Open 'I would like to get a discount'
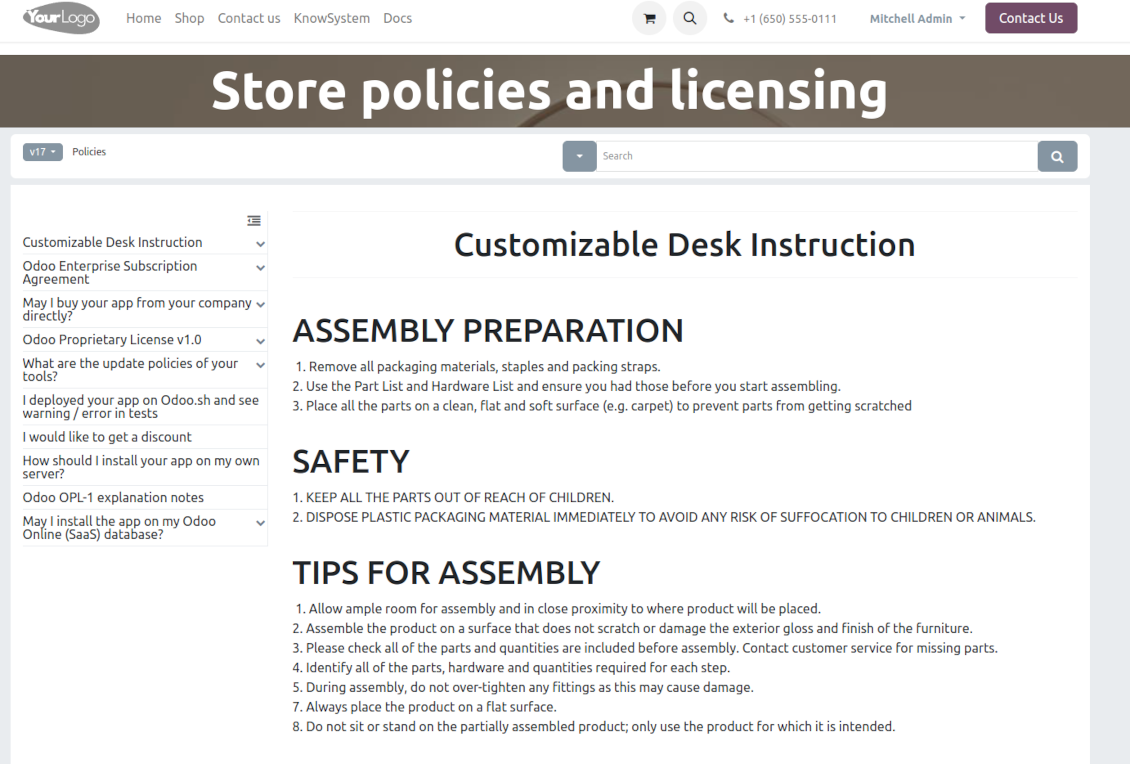 (x=107, y=437)
